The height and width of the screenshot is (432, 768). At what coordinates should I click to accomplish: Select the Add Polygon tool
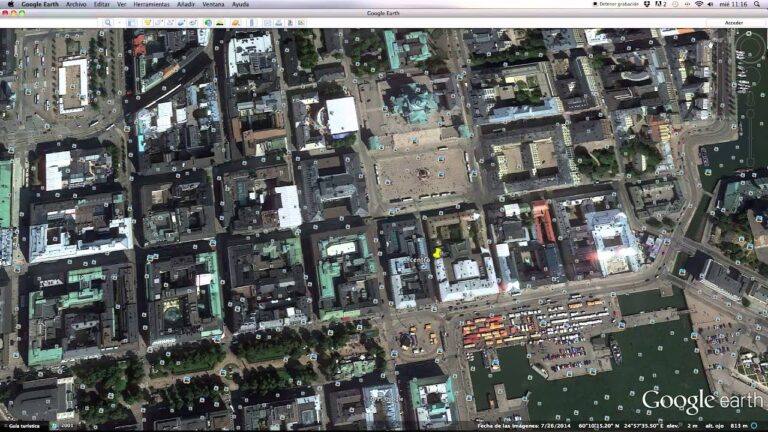pos(159,23)
